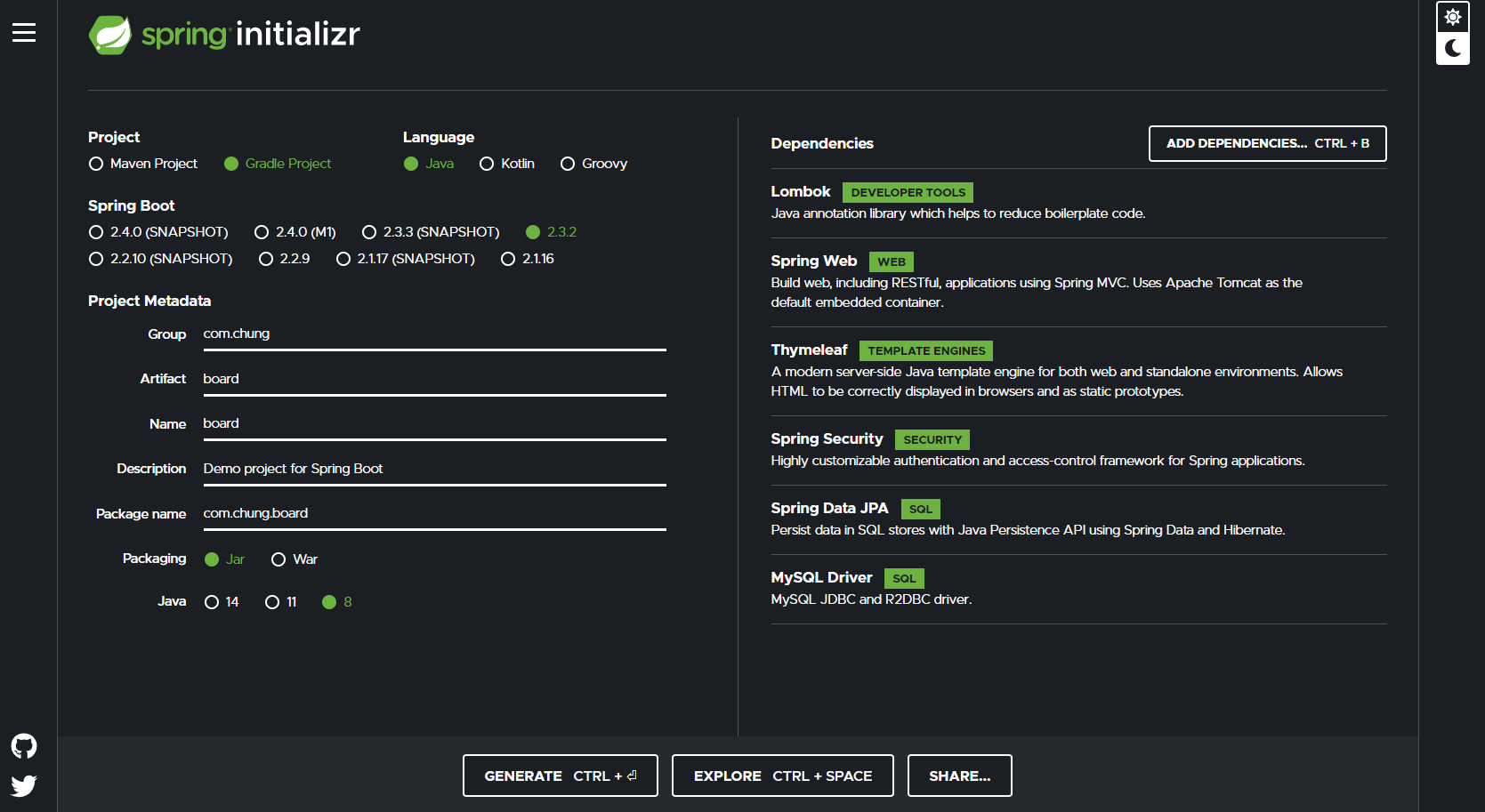Select the Lombok dependency entry
Viewport: 1485px width, 812px height.
coord(1078,203)
